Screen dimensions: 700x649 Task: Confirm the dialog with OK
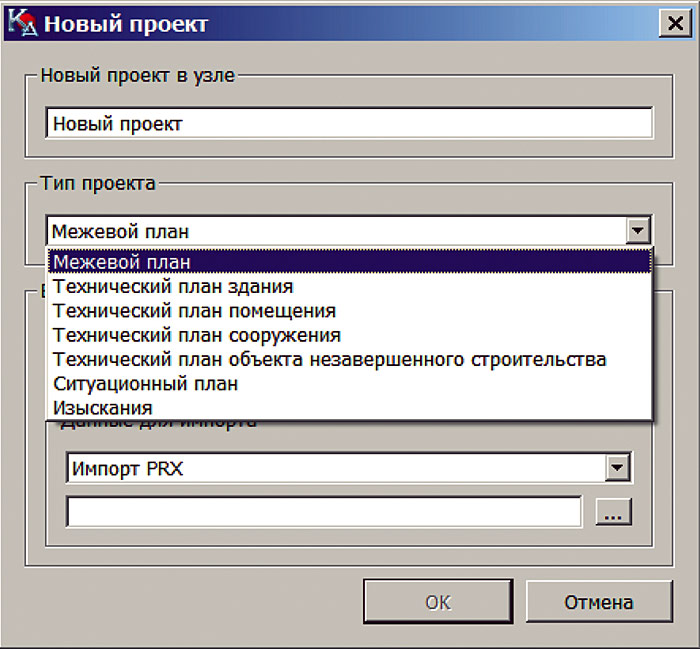pyautogui.click(x=438, y=602)
